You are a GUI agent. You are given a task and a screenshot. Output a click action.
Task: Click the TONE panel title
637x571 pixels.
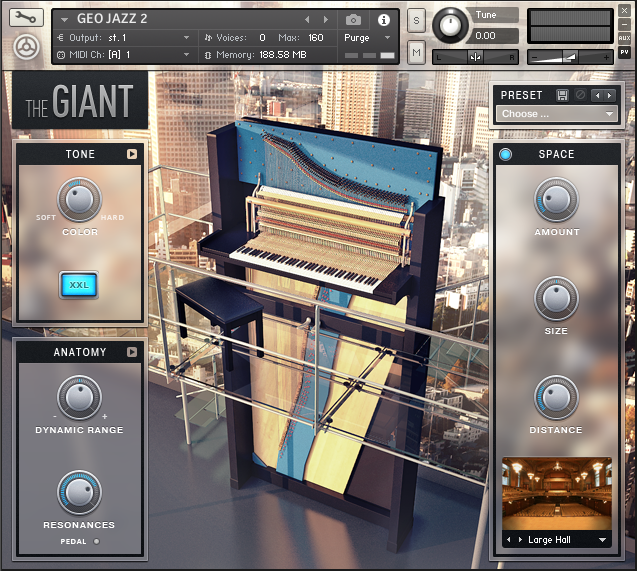coord(80,154)
